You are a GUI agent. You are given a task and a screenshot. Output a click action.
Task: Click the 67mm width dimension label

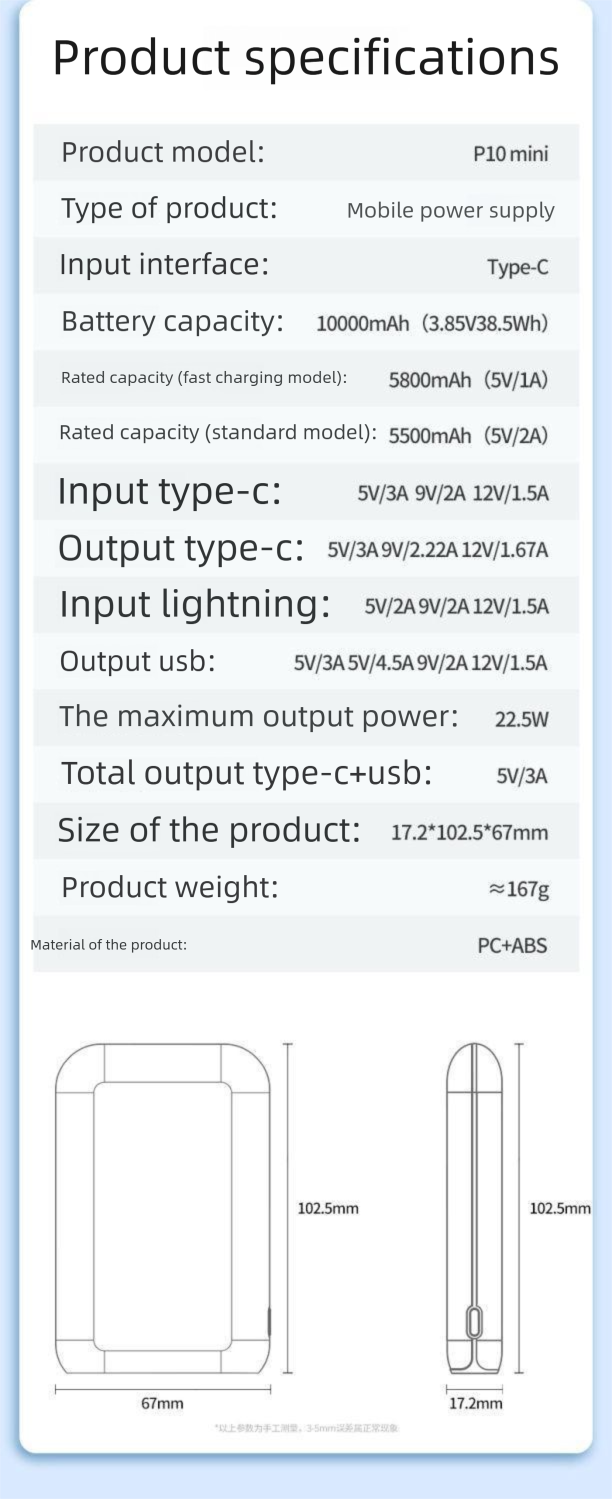(162, 1403)
